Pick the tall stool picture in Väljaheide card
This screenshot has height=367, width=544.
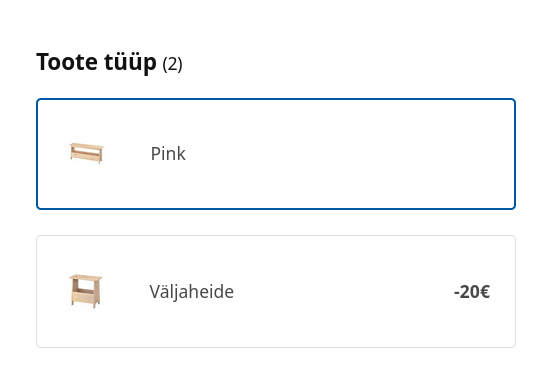(86, 291)
